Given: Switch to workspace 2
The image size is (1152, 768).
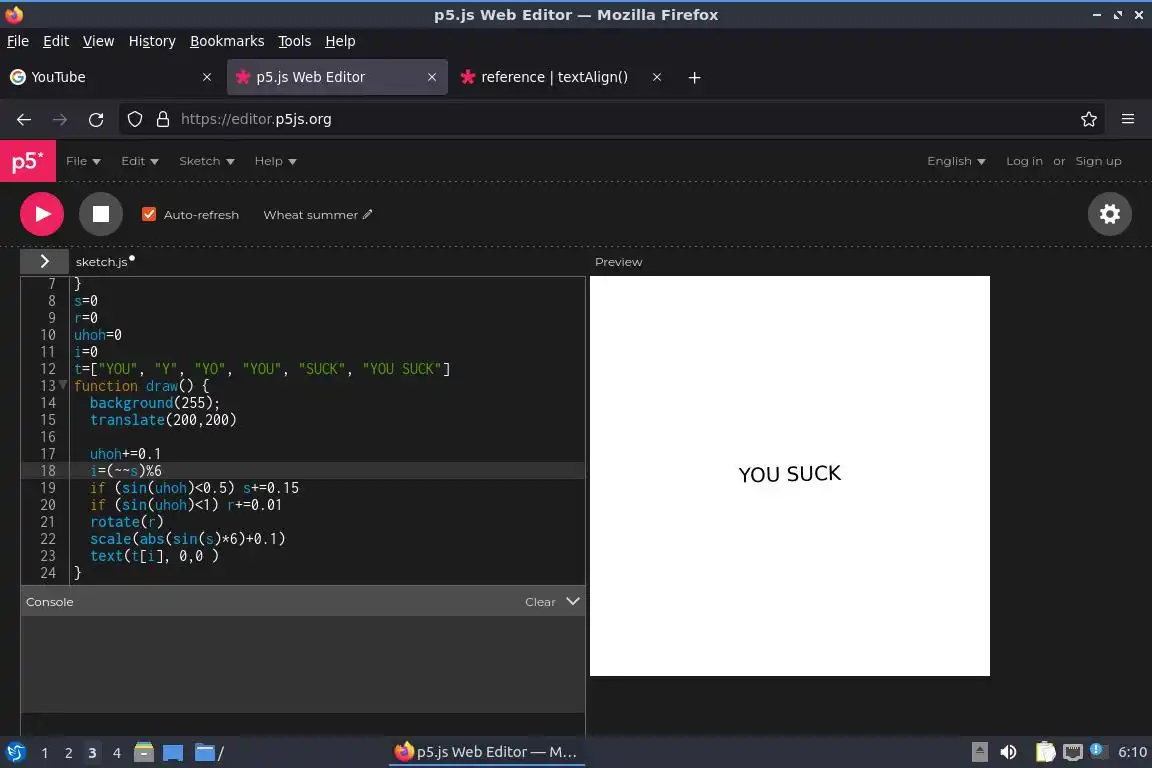Looking at the screenshot, I should (x=68, y=753).
